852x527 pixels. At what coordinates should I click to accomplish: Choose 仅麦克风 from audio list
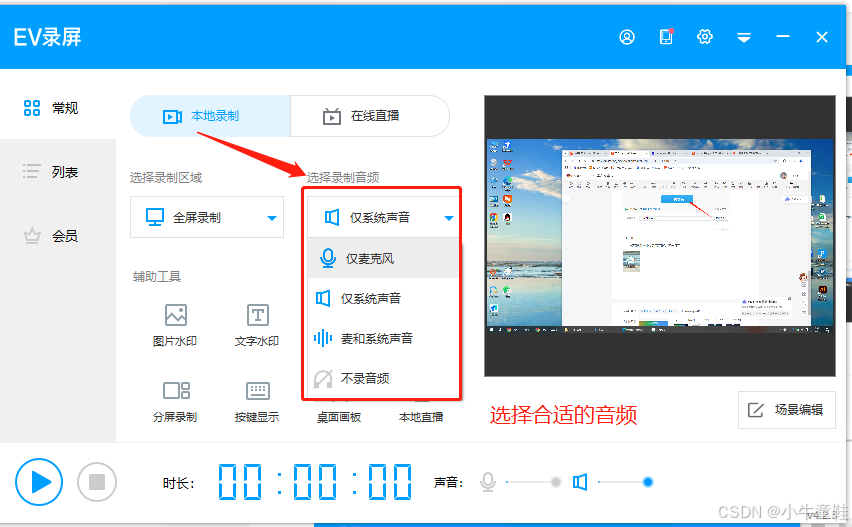pos(383,258)
